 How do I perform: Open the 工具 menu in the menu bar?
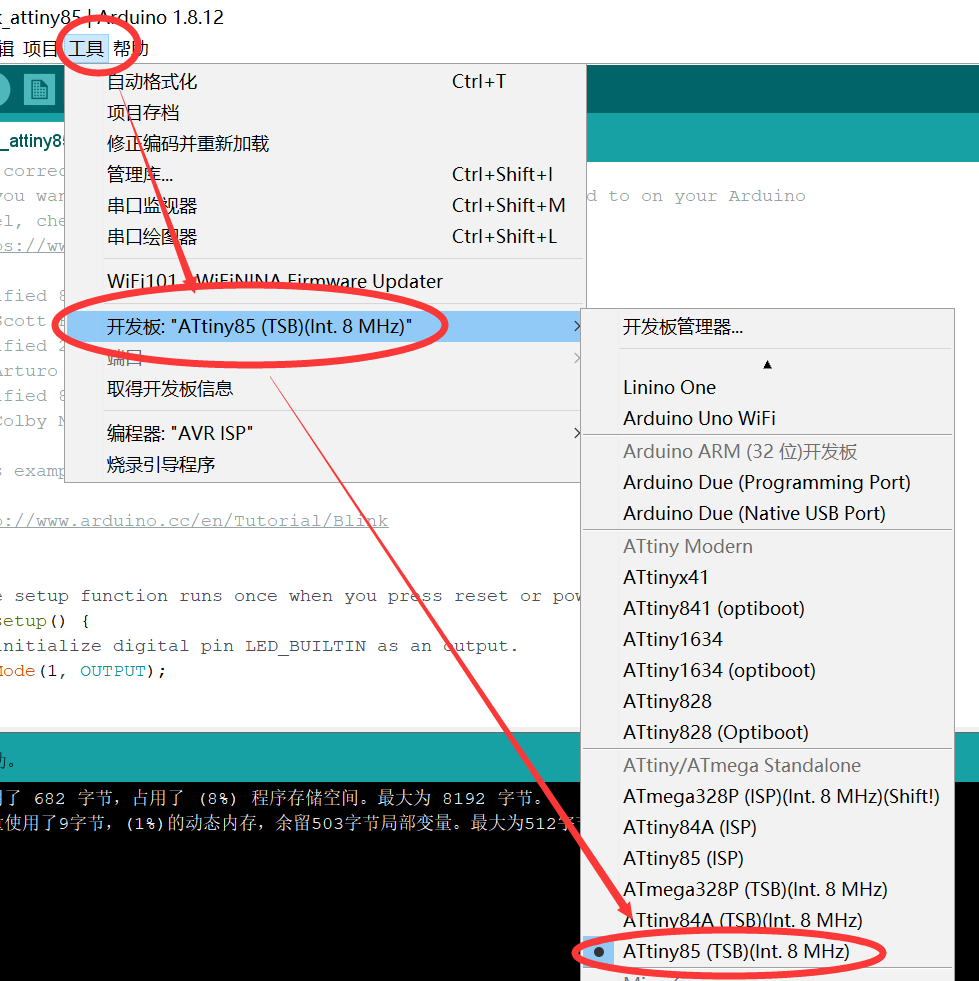[x=86, y=48]
